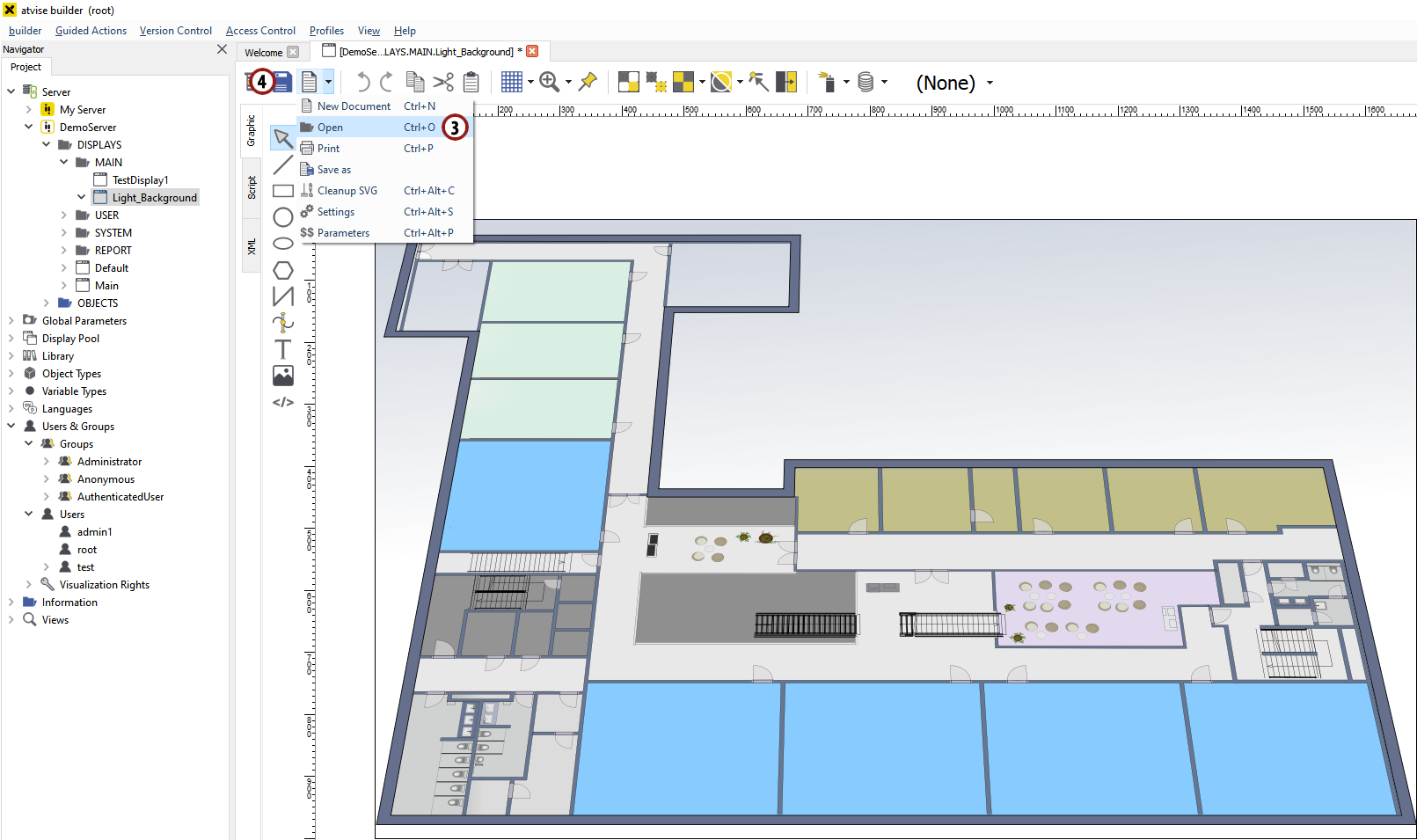The width and height of the screenshot is (1417, 840).
Task: Activate the selection arrow pointer tool
Action: [x=282, y=138]
